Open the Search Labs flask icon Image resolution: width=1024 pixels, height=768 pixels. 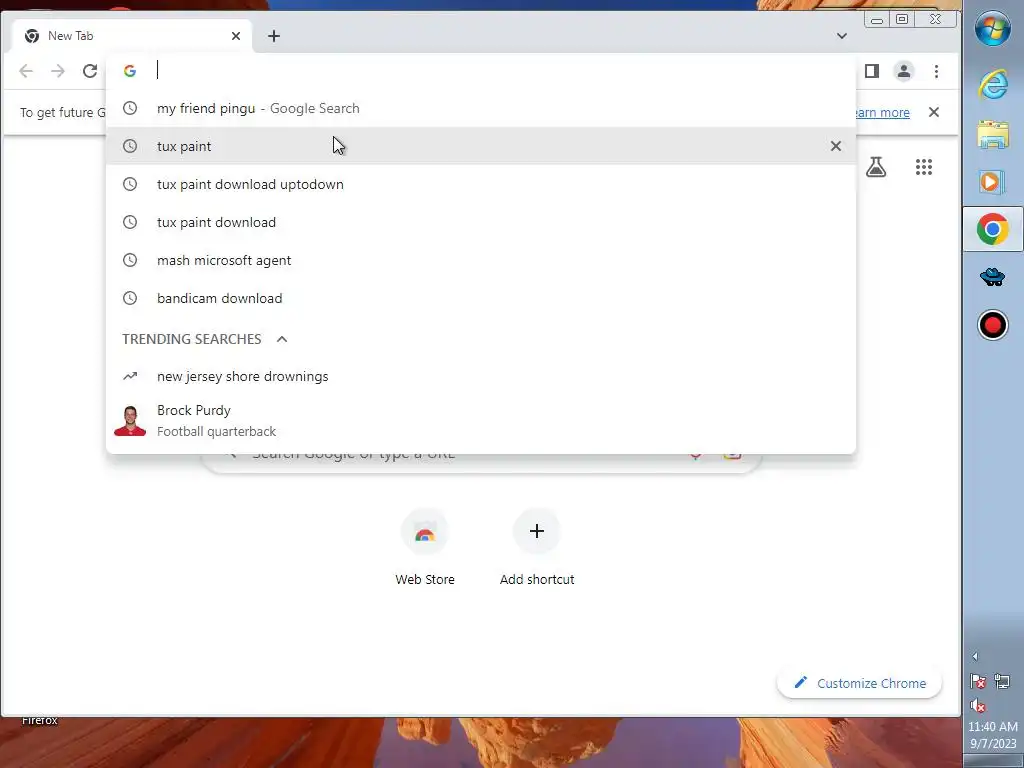click(876, 167)
